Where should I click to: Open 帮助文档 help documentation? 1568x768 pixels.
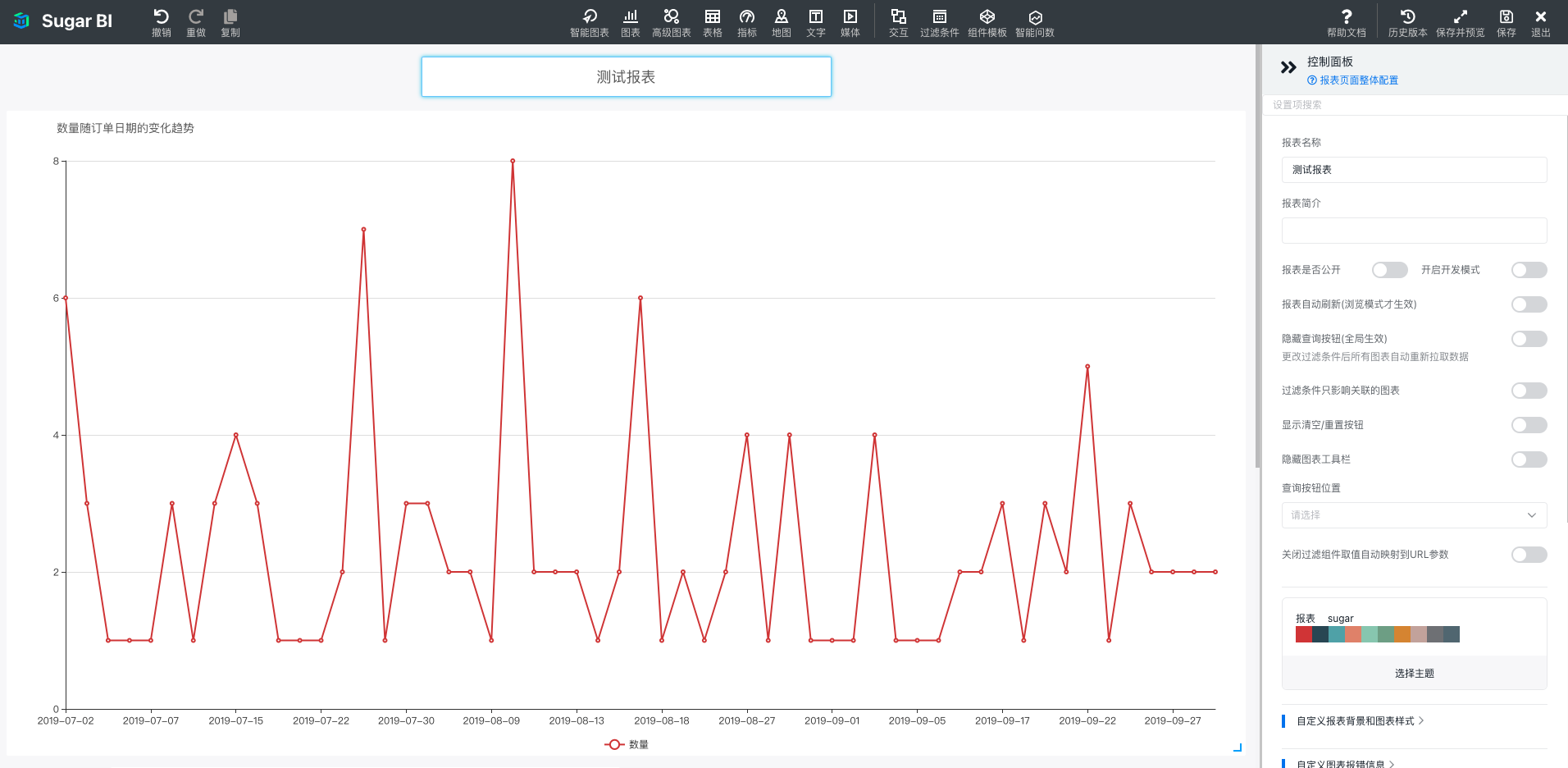pos(1347,22)
